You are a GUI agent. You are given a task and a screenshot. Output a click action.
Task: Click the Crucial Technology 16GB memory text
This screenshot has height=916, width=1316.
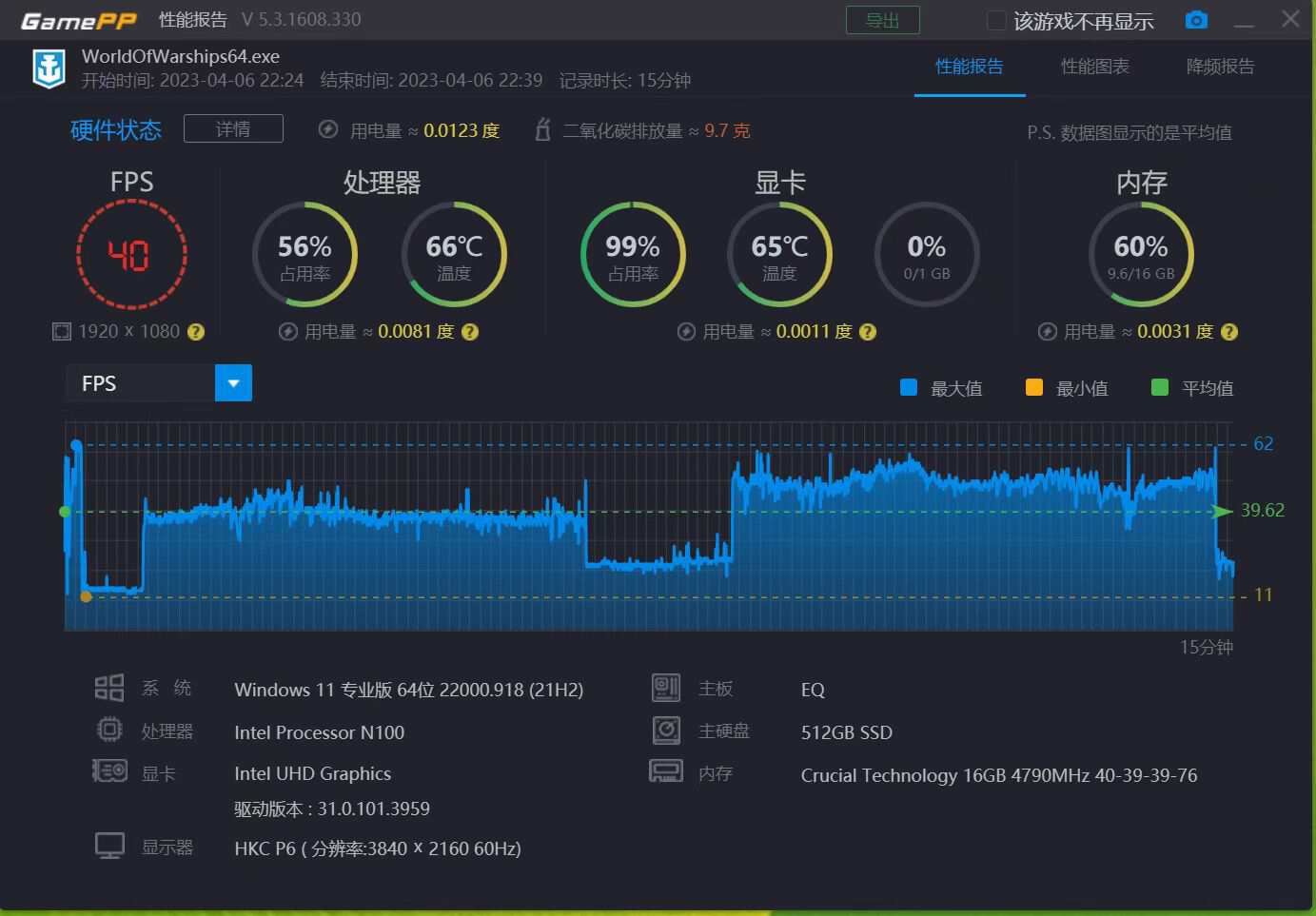point(999,775)
